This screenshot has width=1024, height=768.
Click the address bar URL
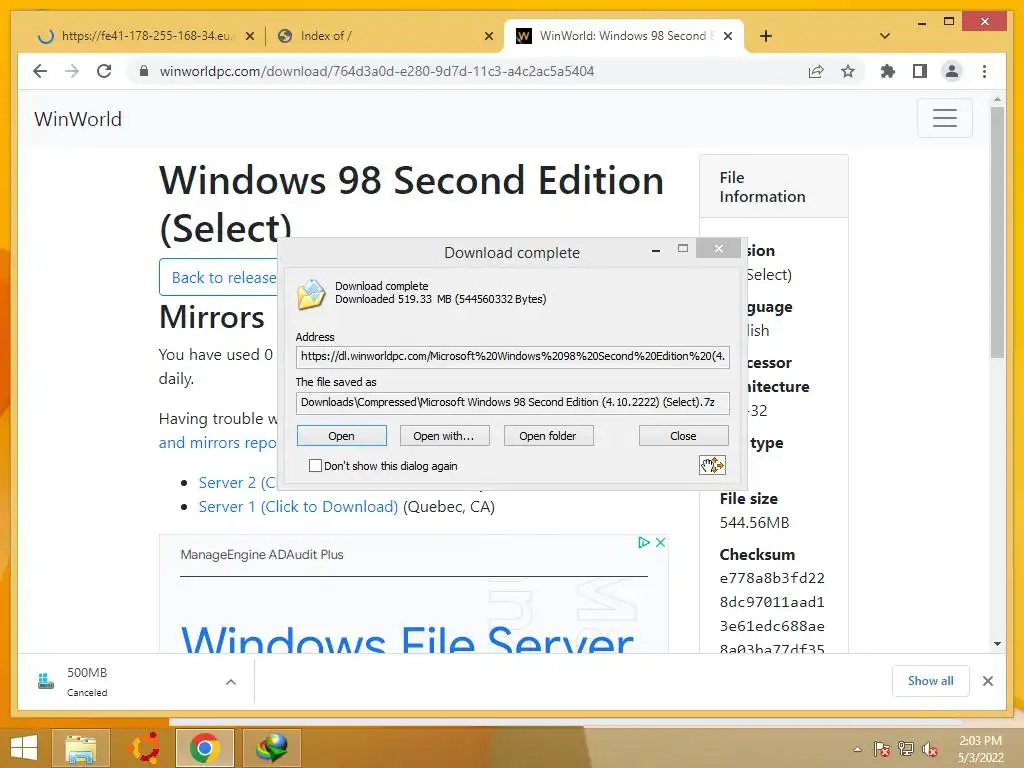[377, 71]
